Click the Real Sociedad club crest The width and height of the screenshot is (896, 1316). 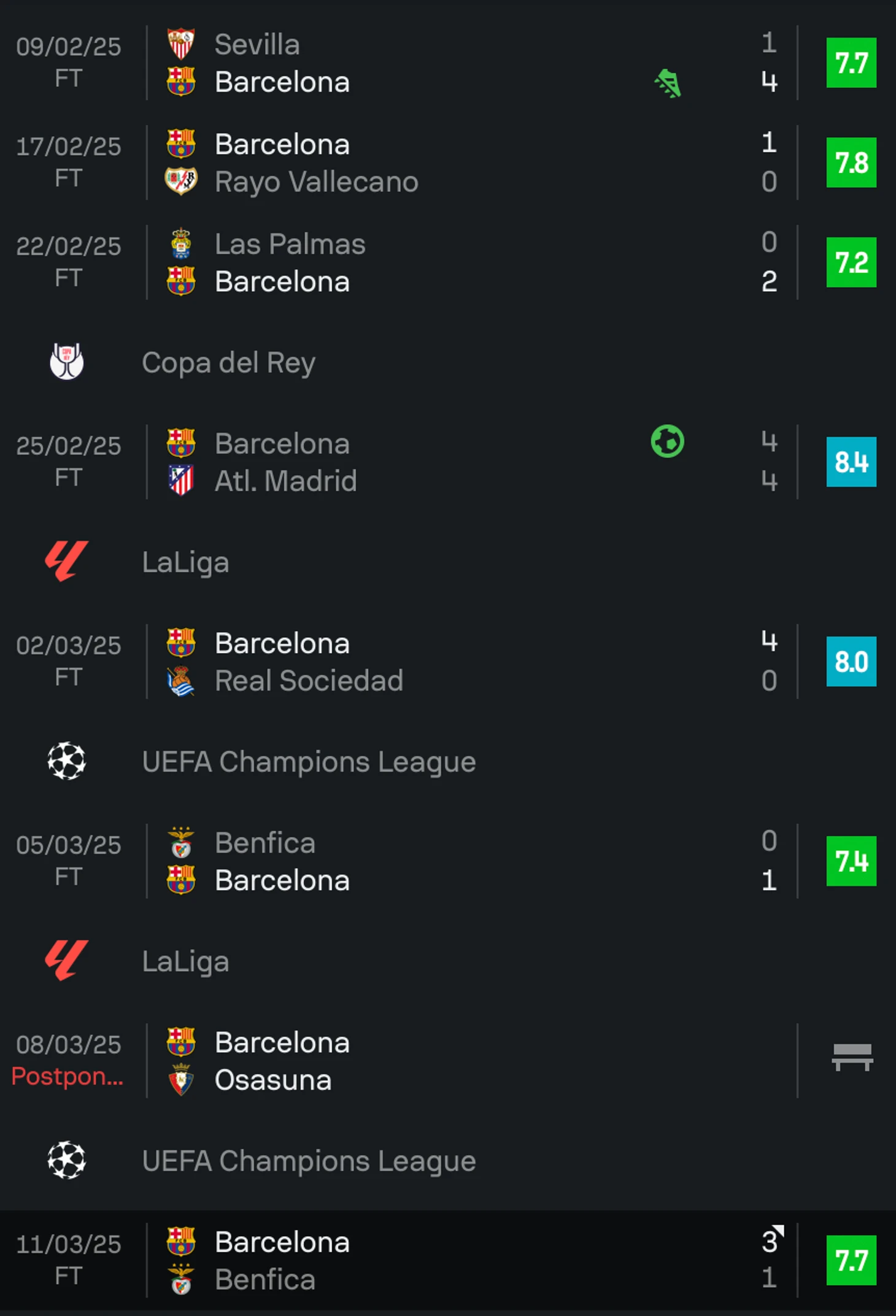181,681
